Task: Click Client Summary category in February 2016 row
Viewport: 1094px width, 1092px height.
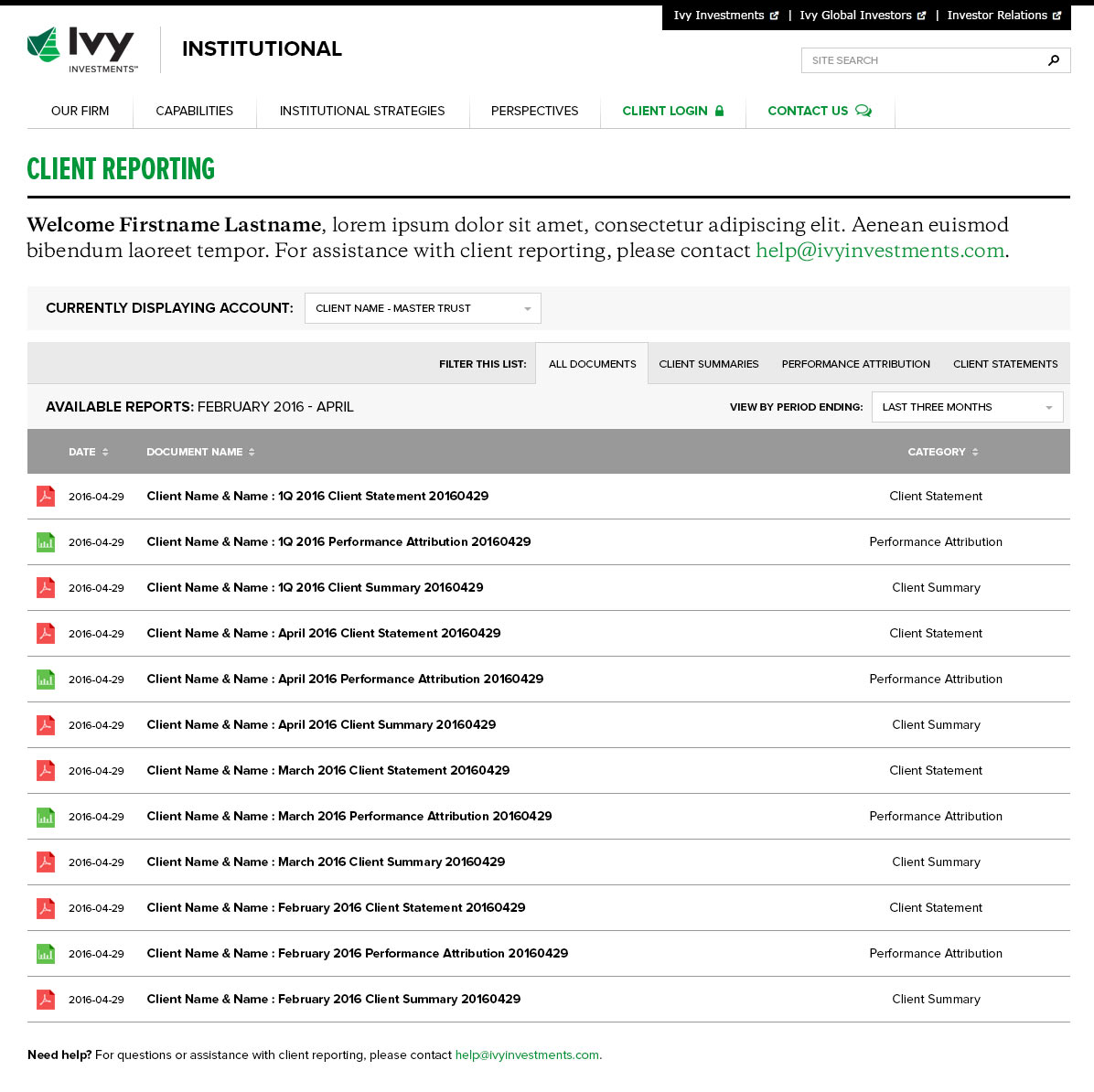Action: [936, 1000]
